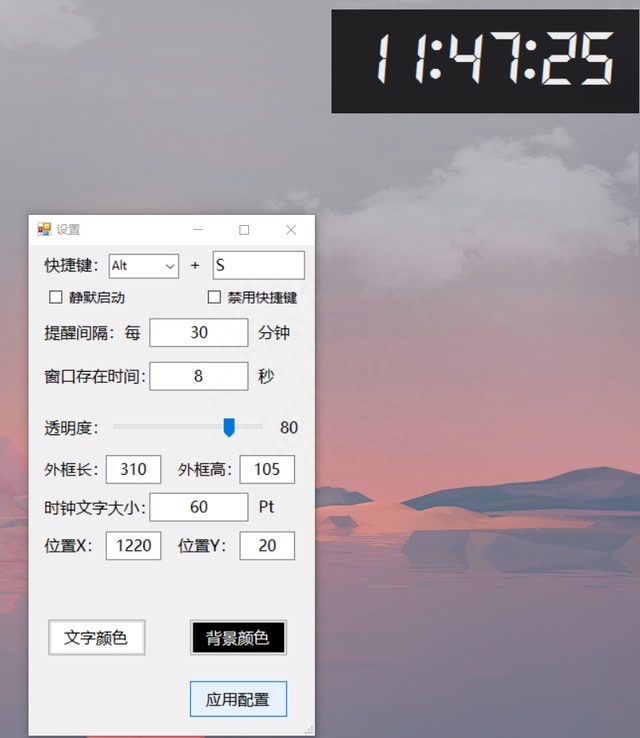Open the 背景颜色 color picker
The width and height of the screenshot is (640, 738).
tap(238, 638)
